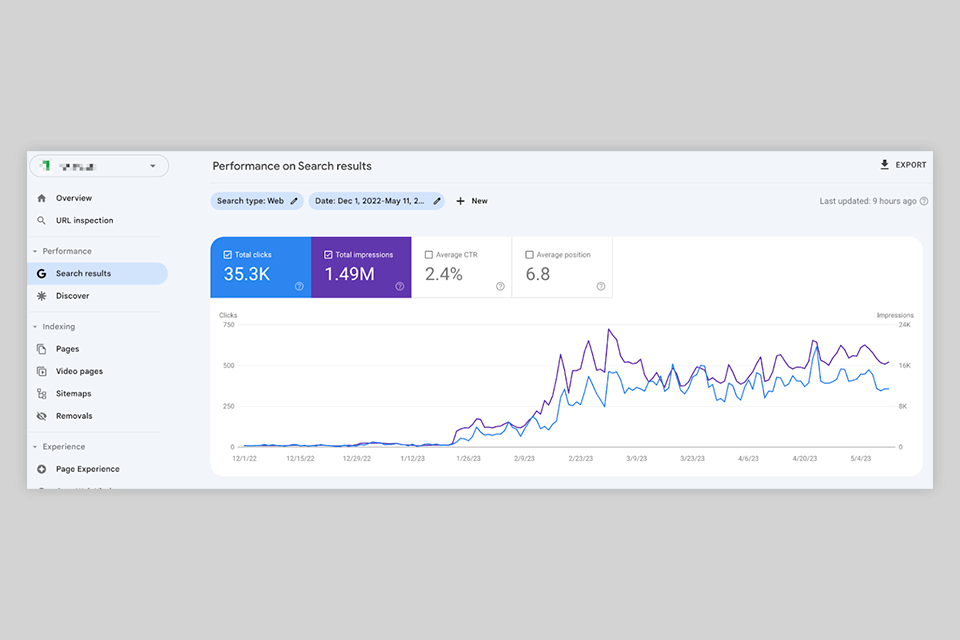
Task: Enable the Average position checkbox
Action: point(529,255)
